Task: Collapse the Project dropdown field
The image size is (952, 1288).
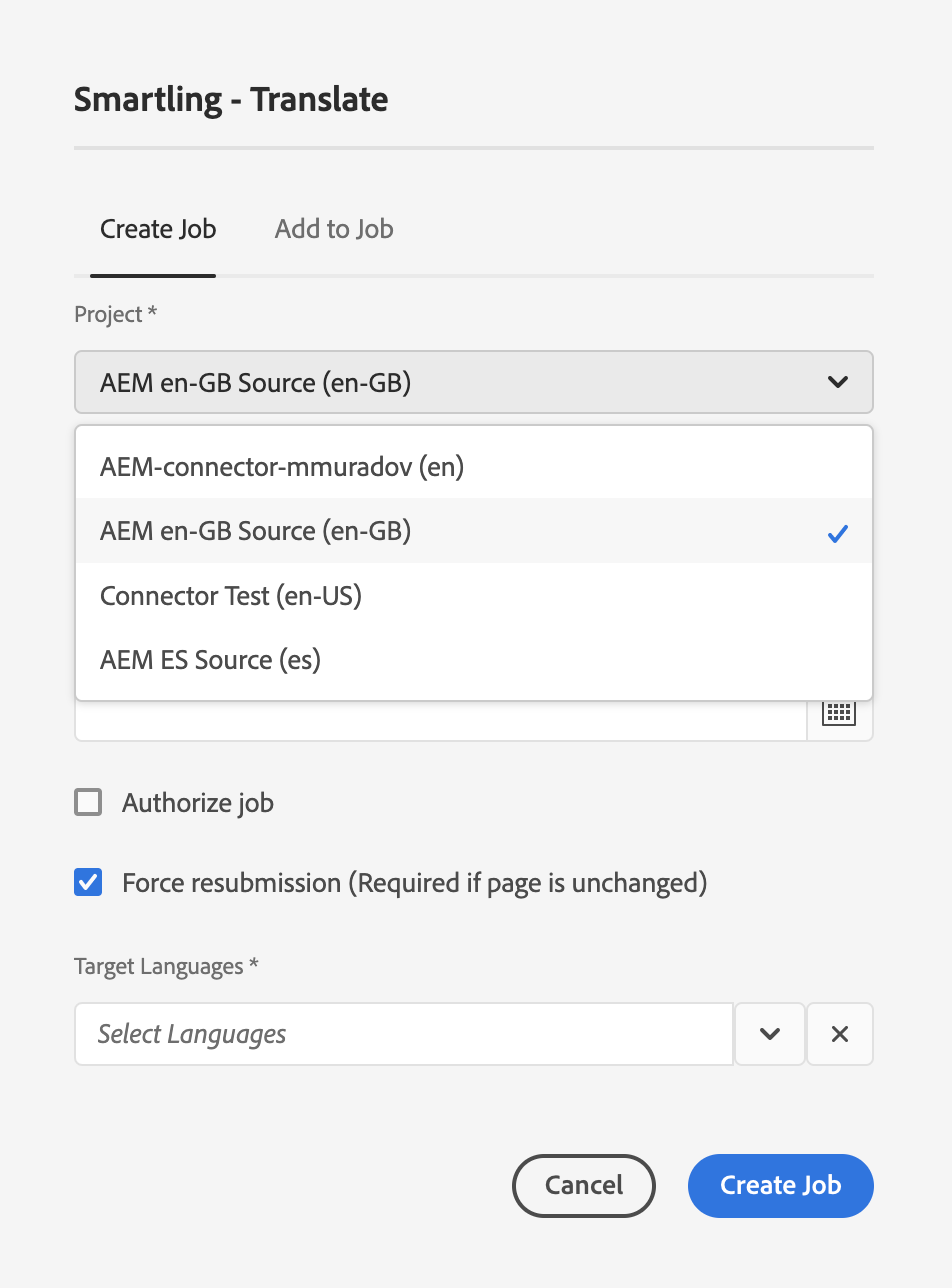Action: point(473,382)
